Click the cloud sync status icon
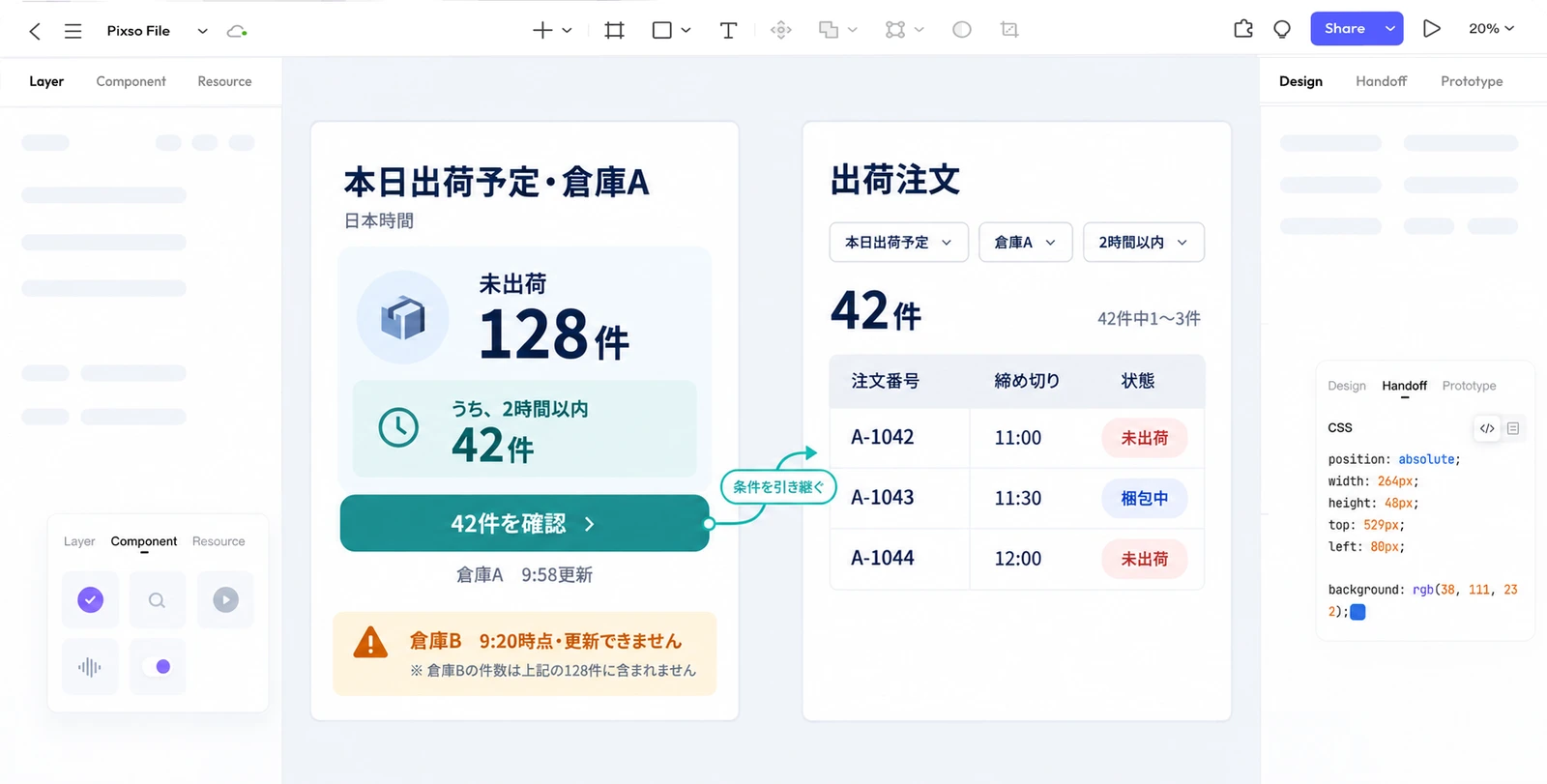Viewport: 1547px width, 784px height. coord(237,31)
